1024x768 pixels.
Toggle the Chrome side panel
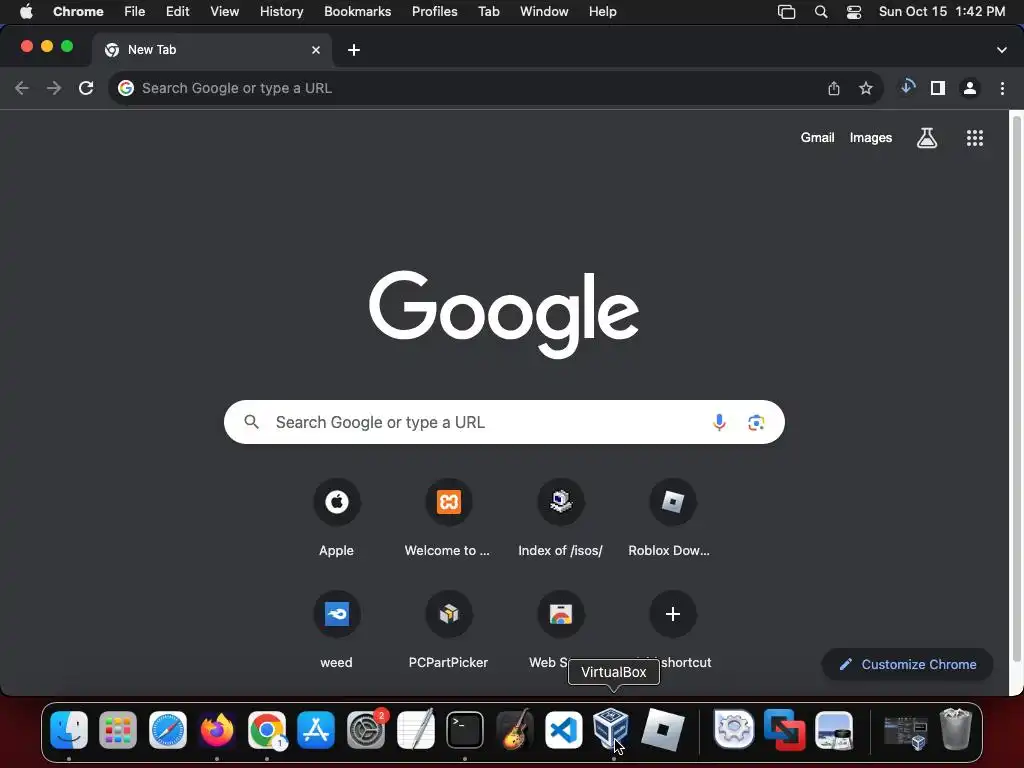[938, 88]
